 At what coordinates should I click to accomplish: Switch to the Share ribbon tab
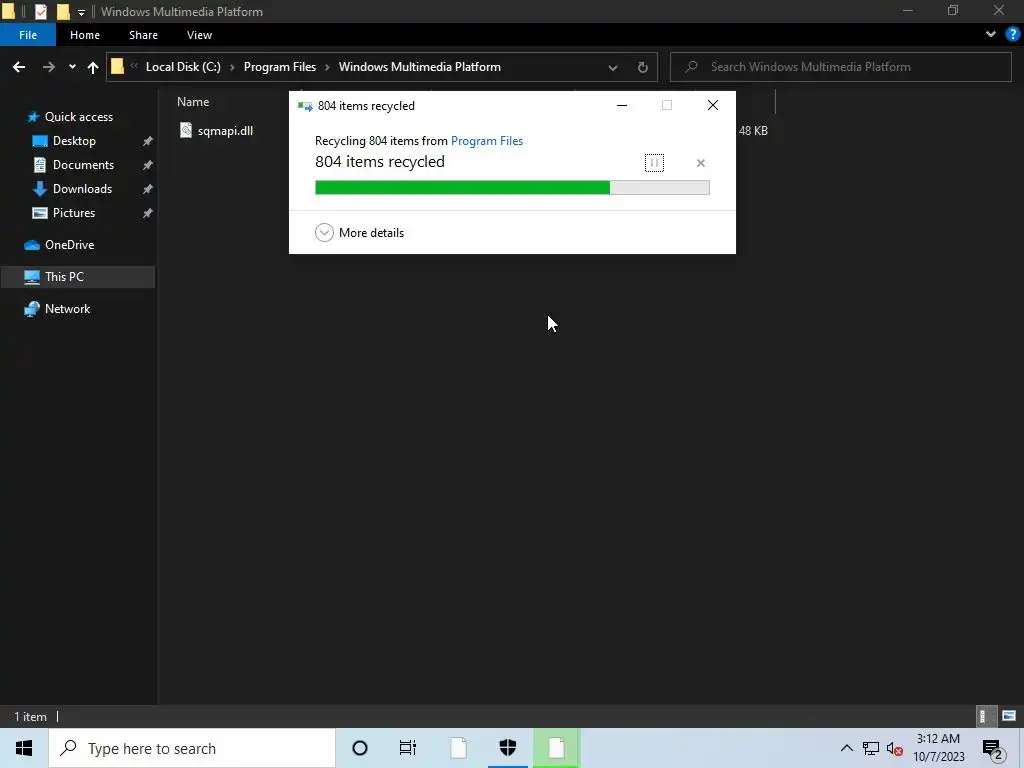[143, 35]
